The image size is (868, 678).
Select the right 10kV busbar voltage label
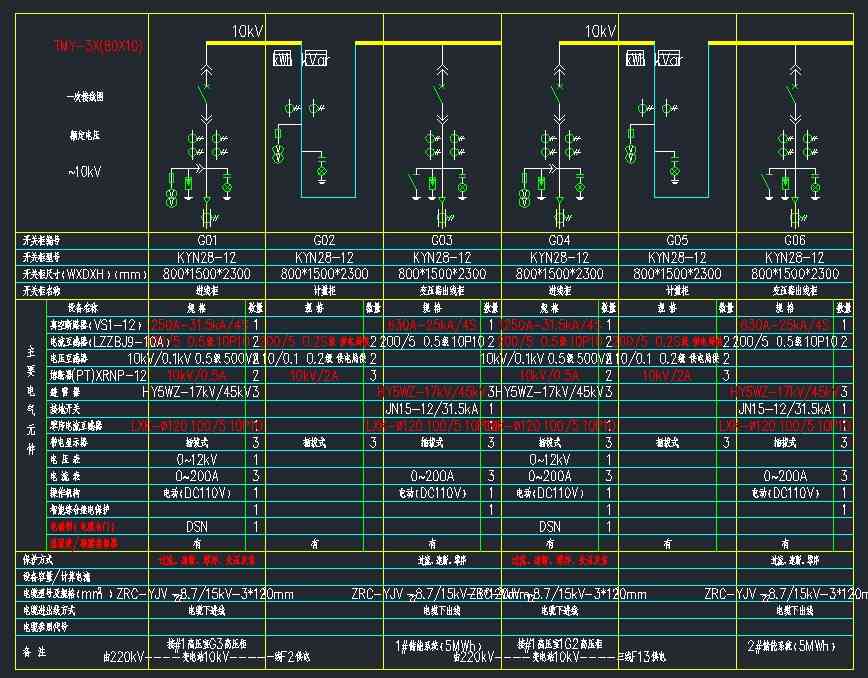[600, 32]
